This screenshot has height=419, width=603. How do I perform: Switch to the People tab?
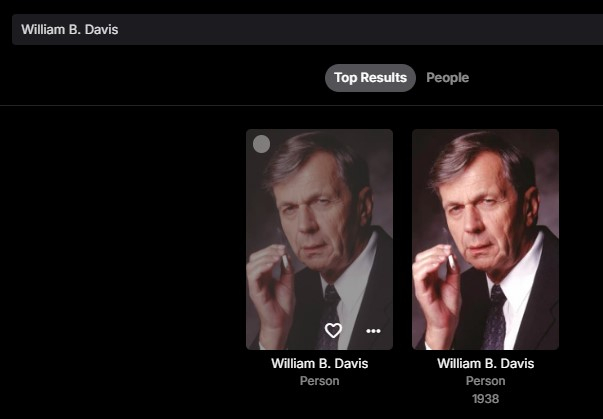447,78
